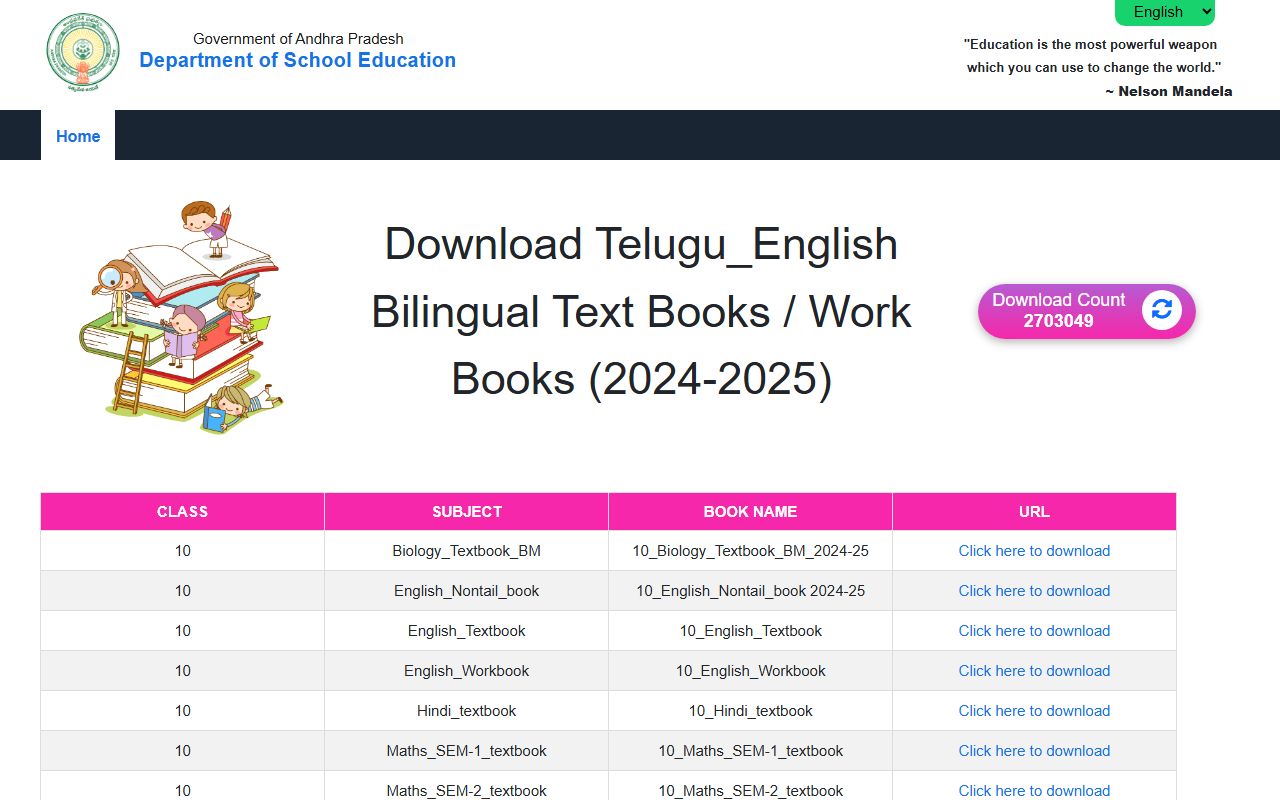Download the Maths_SEM-2_textbook
Image resolution: width=1280 pixels, height=800 pixels.
pos(1034,791)
